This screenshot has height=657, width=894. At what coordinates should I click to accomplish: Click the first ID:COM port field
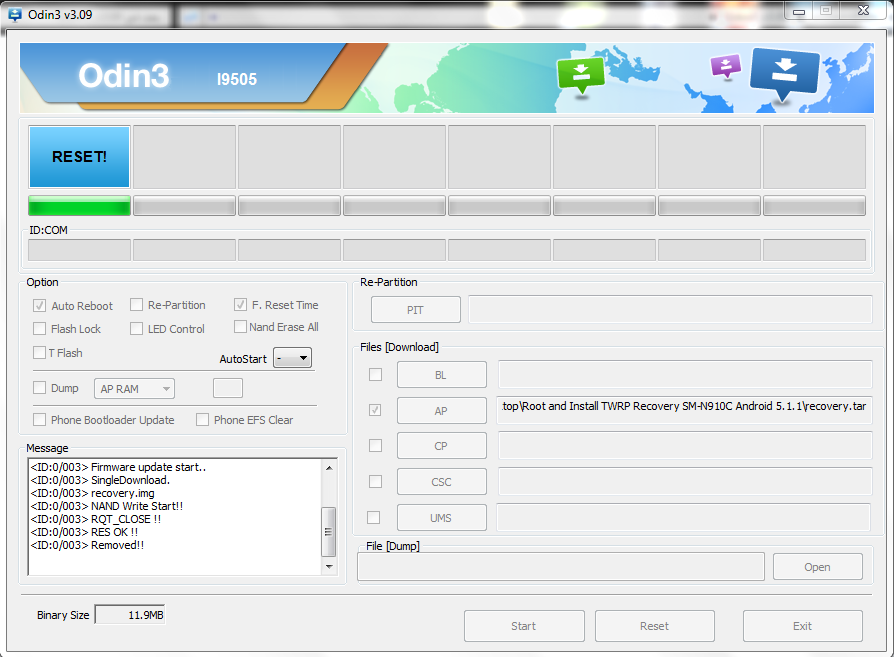(x=79, y=250)
